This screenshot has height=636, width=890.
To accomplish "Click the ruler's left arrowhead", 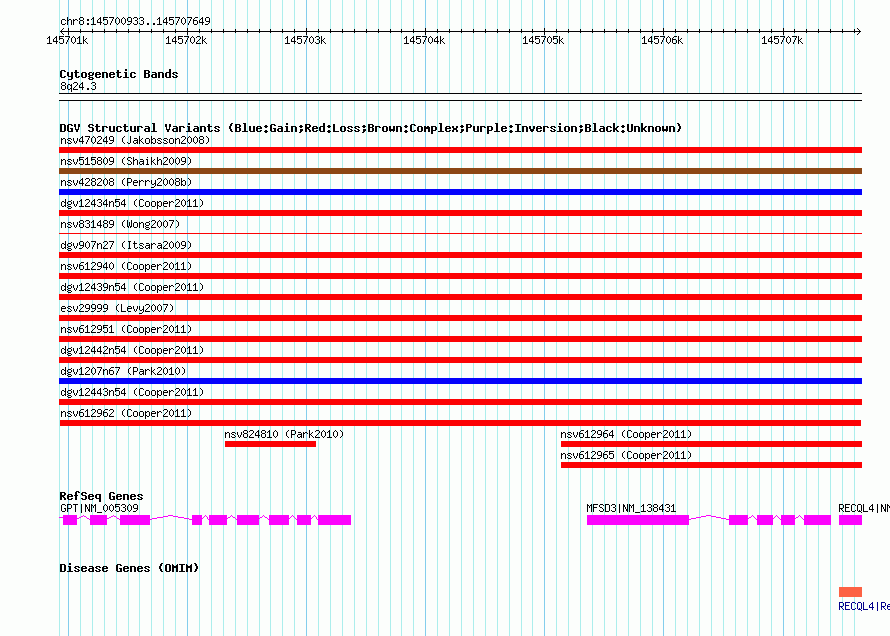I will 62,31.
